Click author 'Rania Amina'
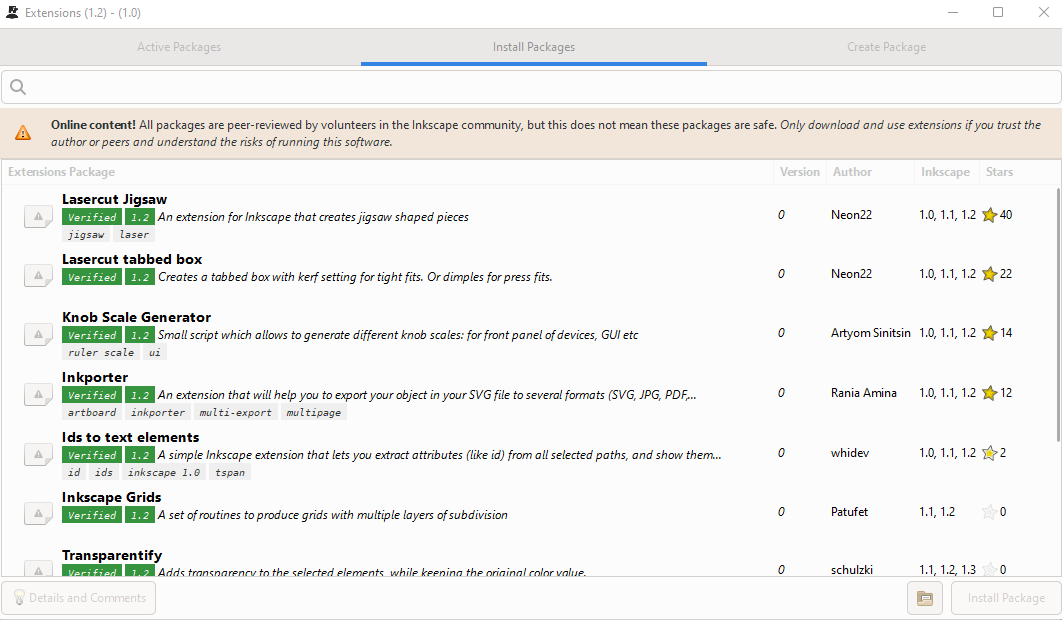Screen dimensions: 1062x620 [x=864, y=393]
